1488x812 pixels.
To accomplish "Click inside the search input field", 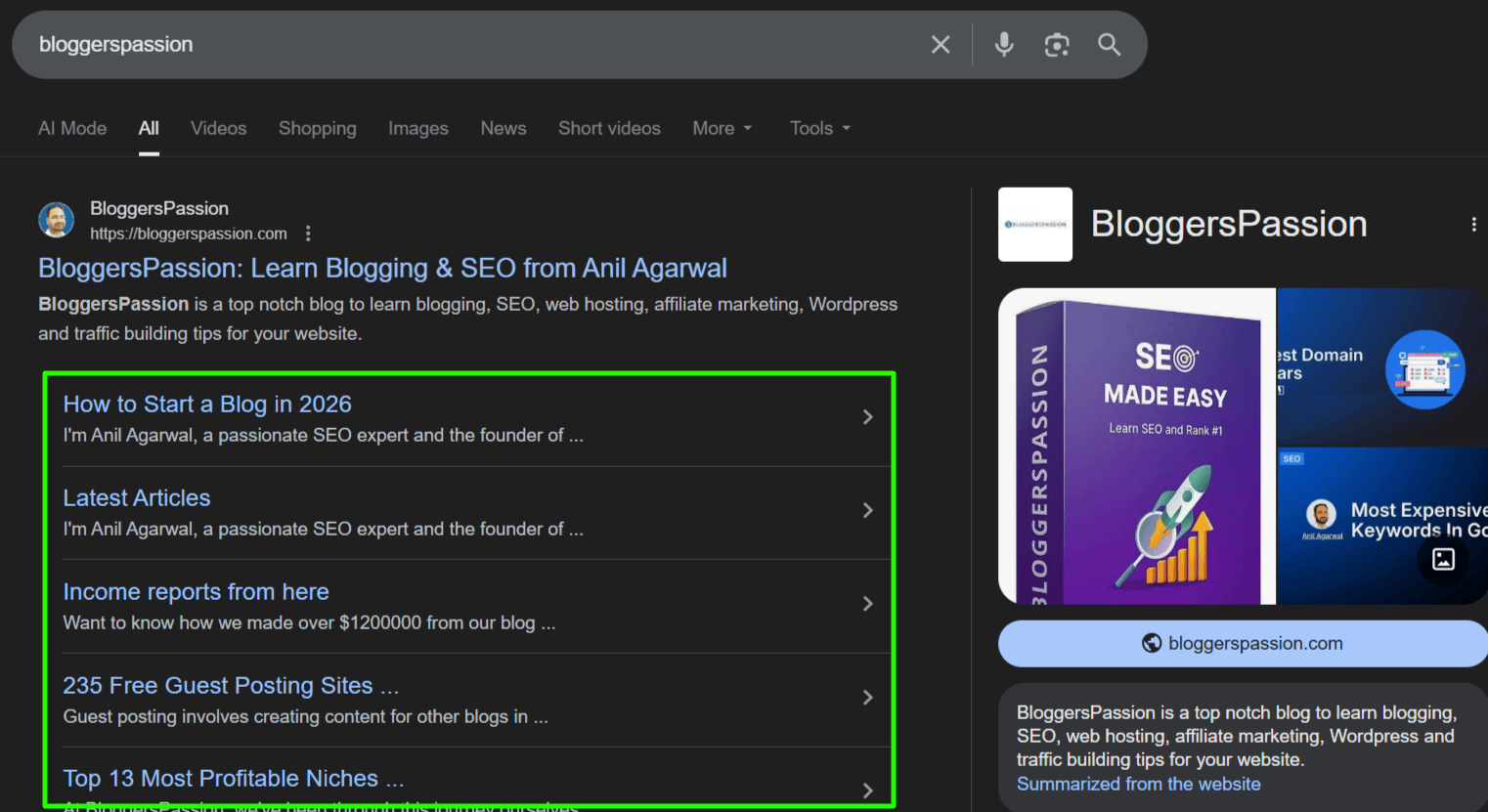I will [391, 44].
